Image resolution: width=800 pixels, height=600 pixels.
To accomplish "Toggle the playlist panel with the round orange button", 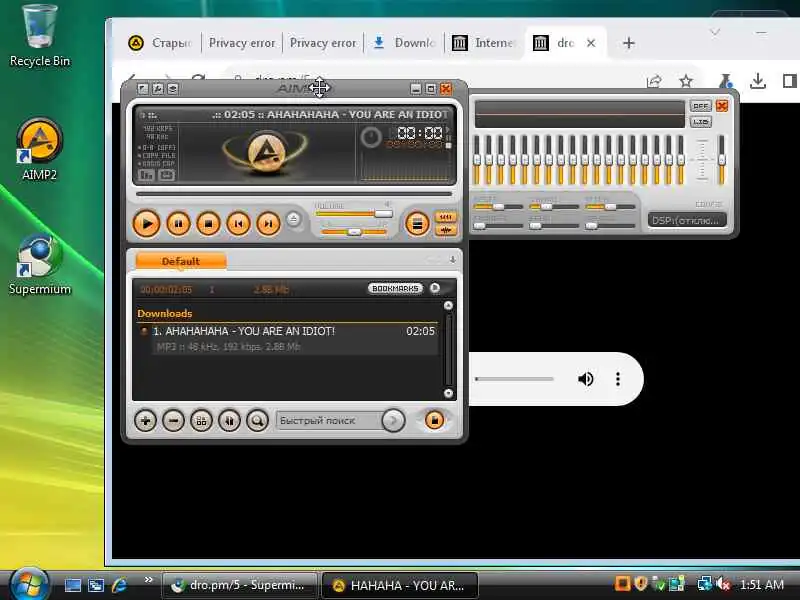I will click(x=417, y=223).
